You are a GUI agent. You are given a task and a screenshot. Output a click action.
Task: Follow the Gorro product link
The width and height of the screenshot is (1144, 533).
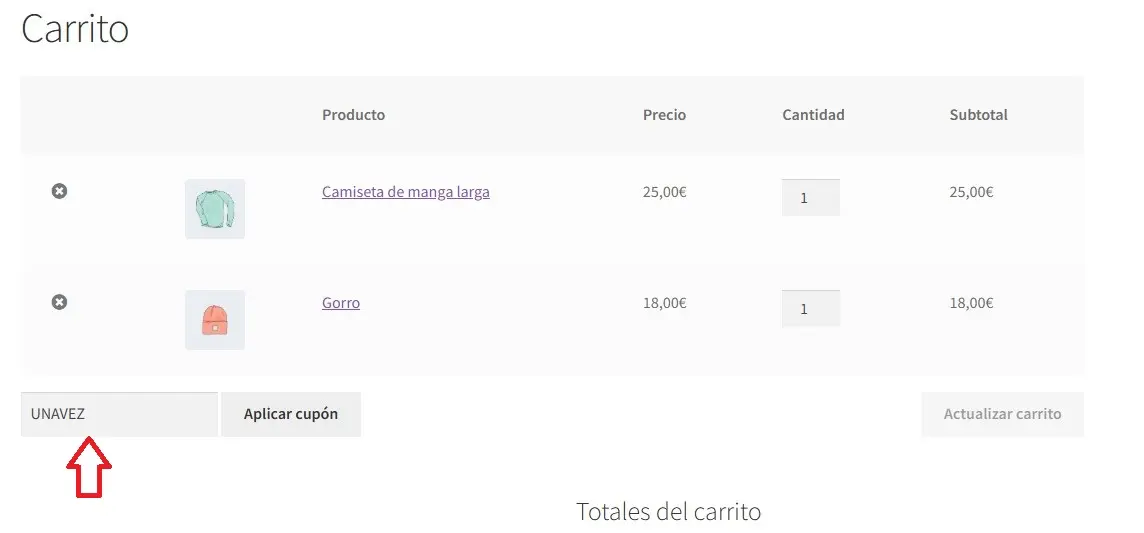pos(341,303)
